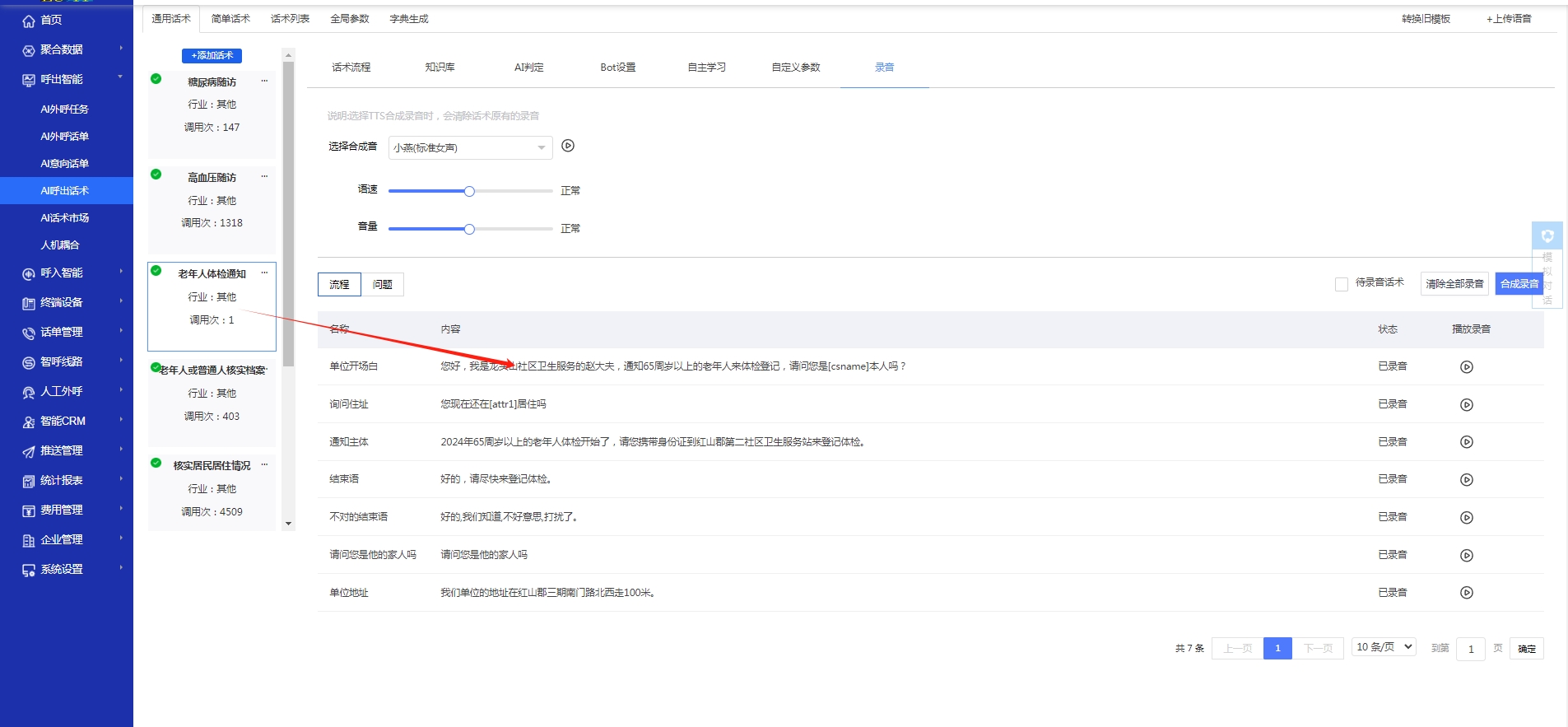The width and height of the screenshot is (1568, 727).
Task: Open the 10 条/页 page size dropdown
Action: coord(1384,647)
